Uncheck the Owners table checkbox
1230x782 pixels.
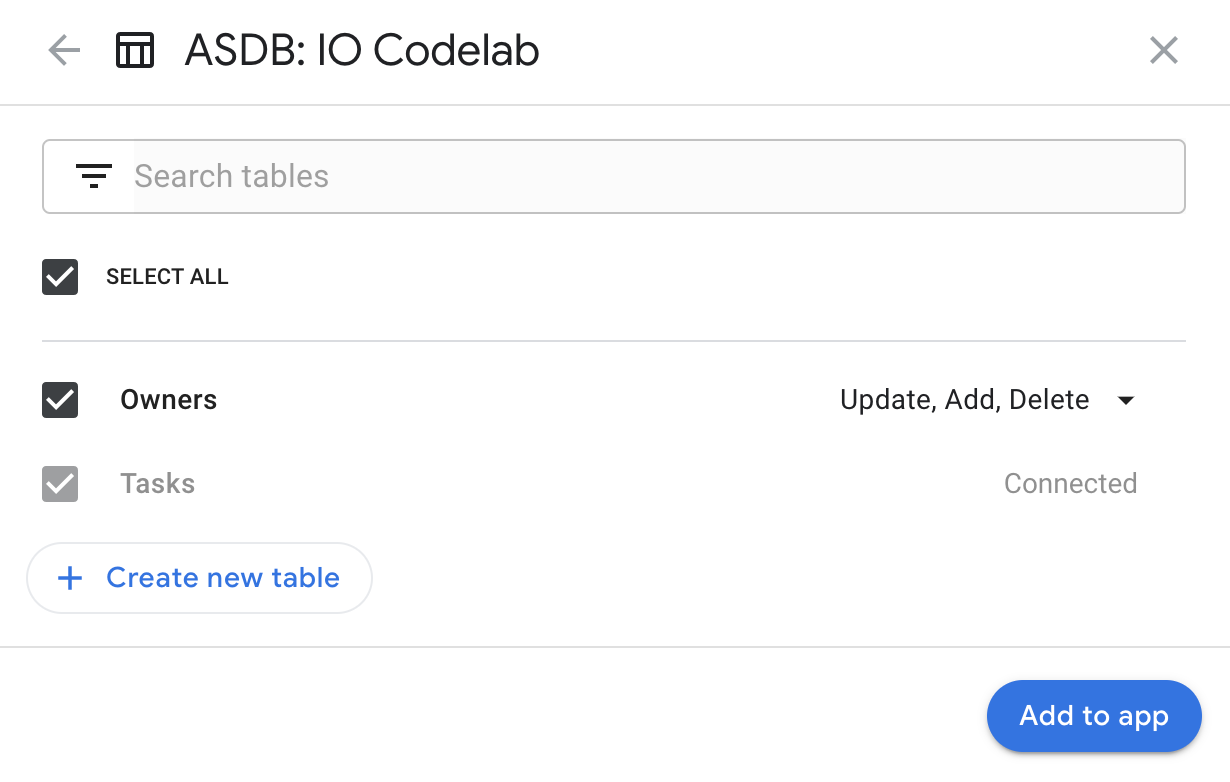(x=59, y=400)
